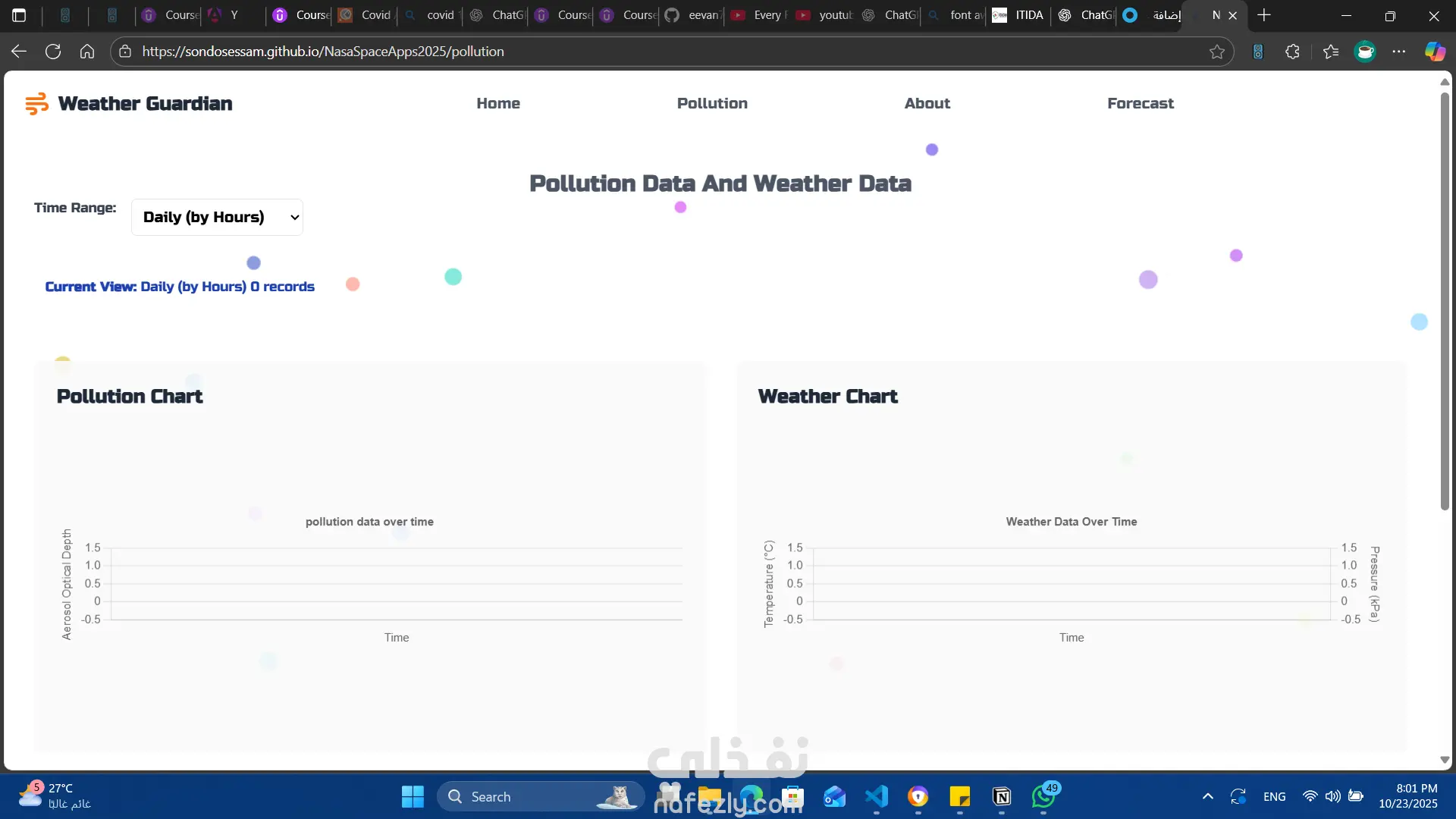Navigate to Home nav link
The height and width of the screenshot is (819, 1456).
pyautogui.click(x=498, y=103)
